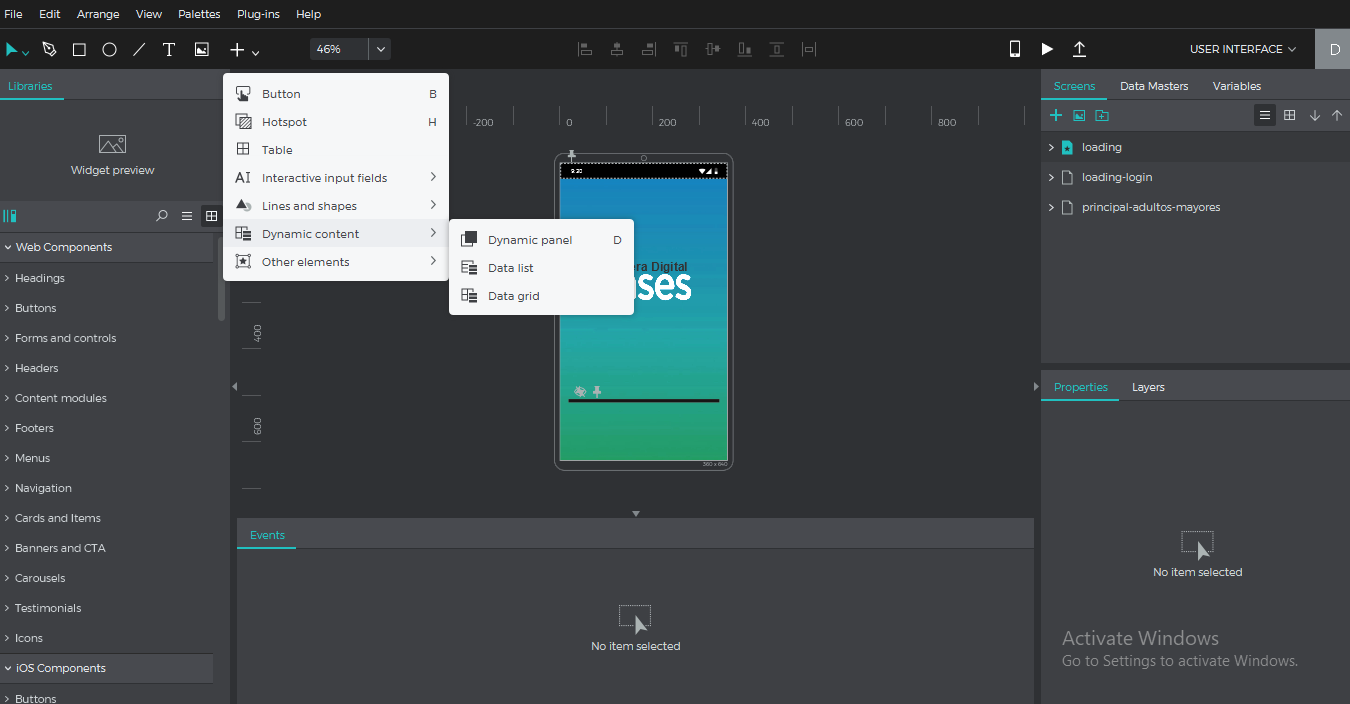Screen dimensions: 1350x704
Task: Switch Screens panel to list view
Action: pyautogui.click(x=1265, y=116)
